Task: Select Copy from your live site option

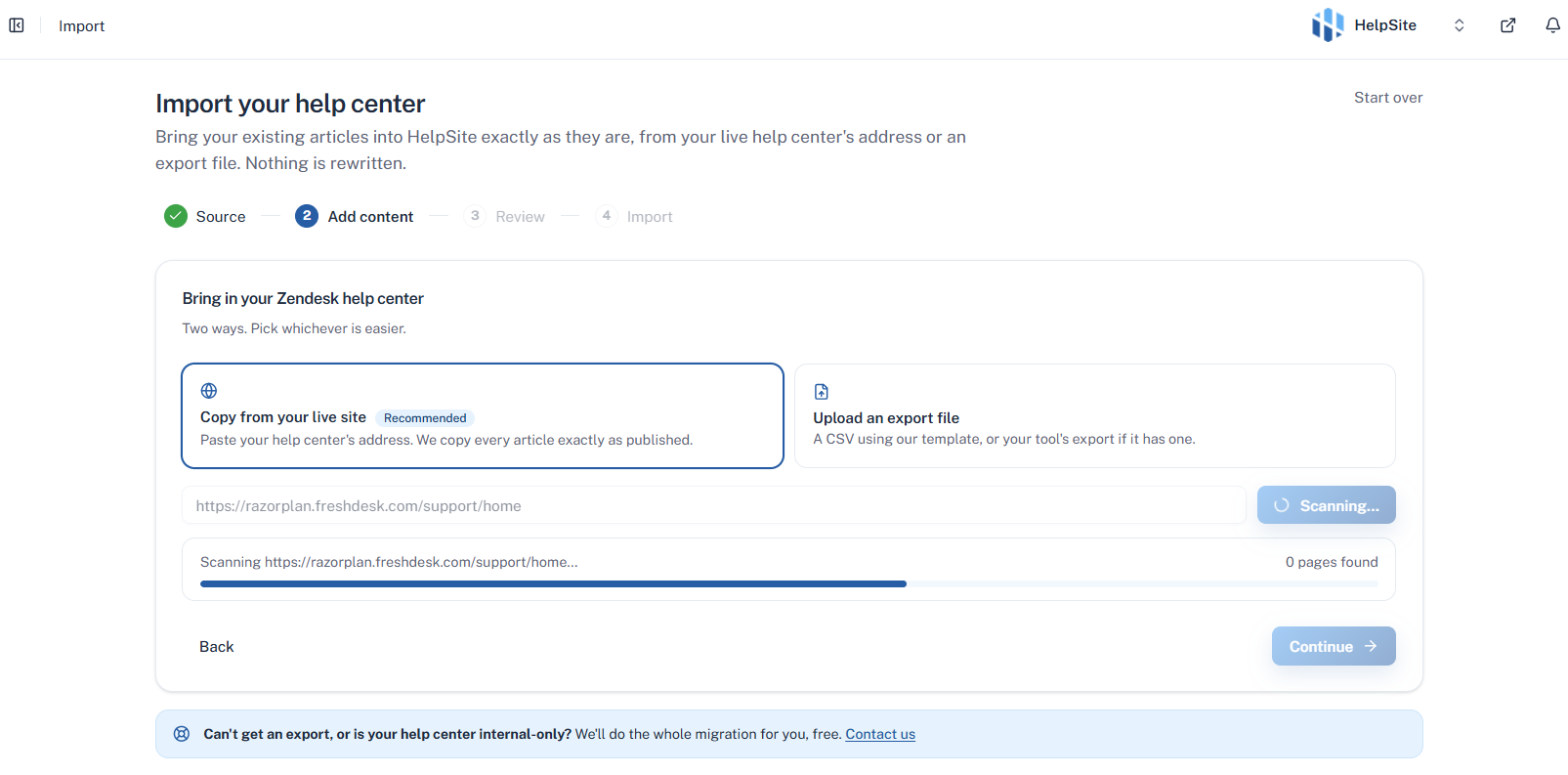Action: [x=483, y=416]
